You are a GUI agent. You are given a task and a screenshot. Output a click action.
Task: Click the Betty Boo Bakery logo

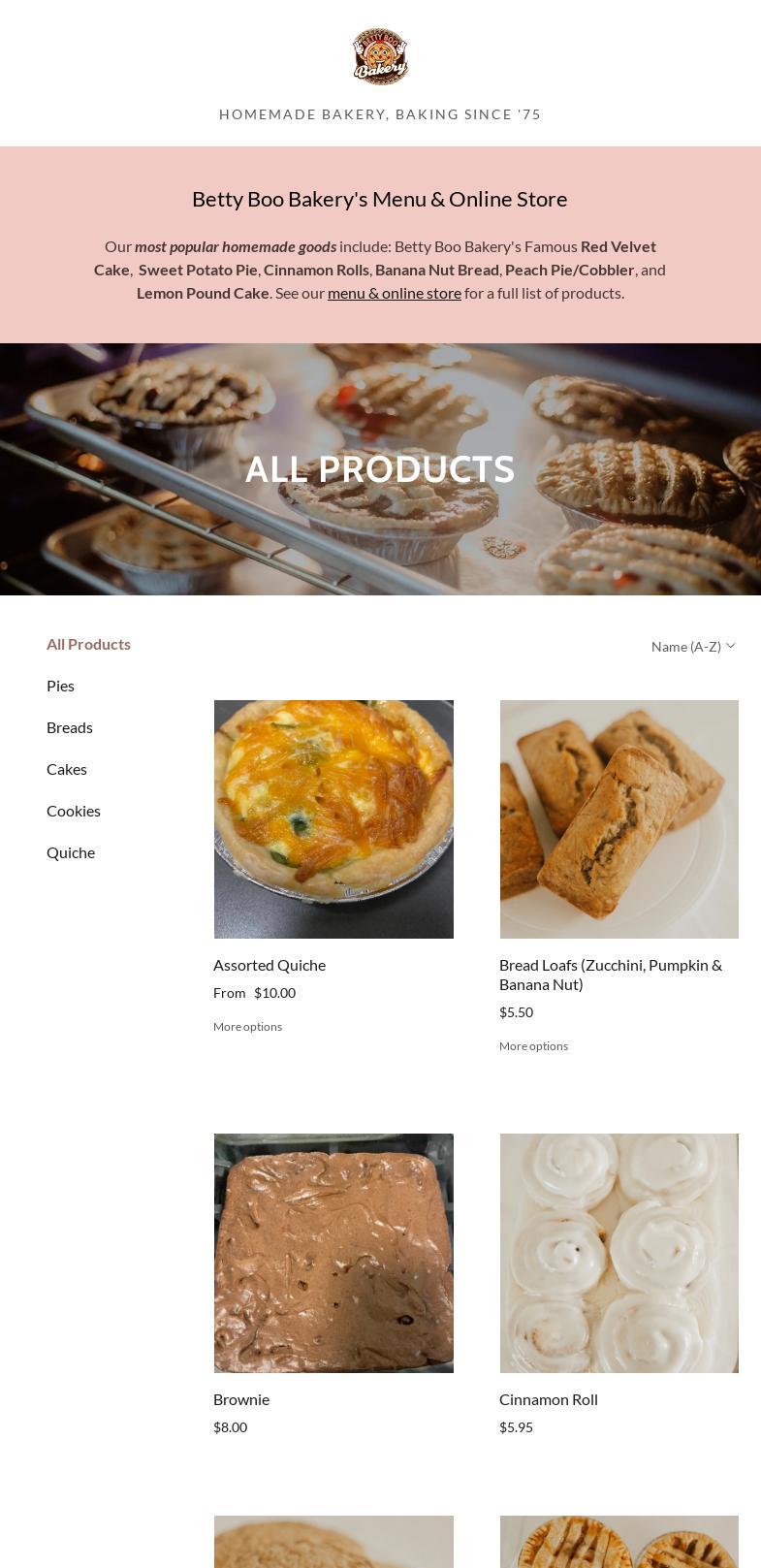coord(380,56)
